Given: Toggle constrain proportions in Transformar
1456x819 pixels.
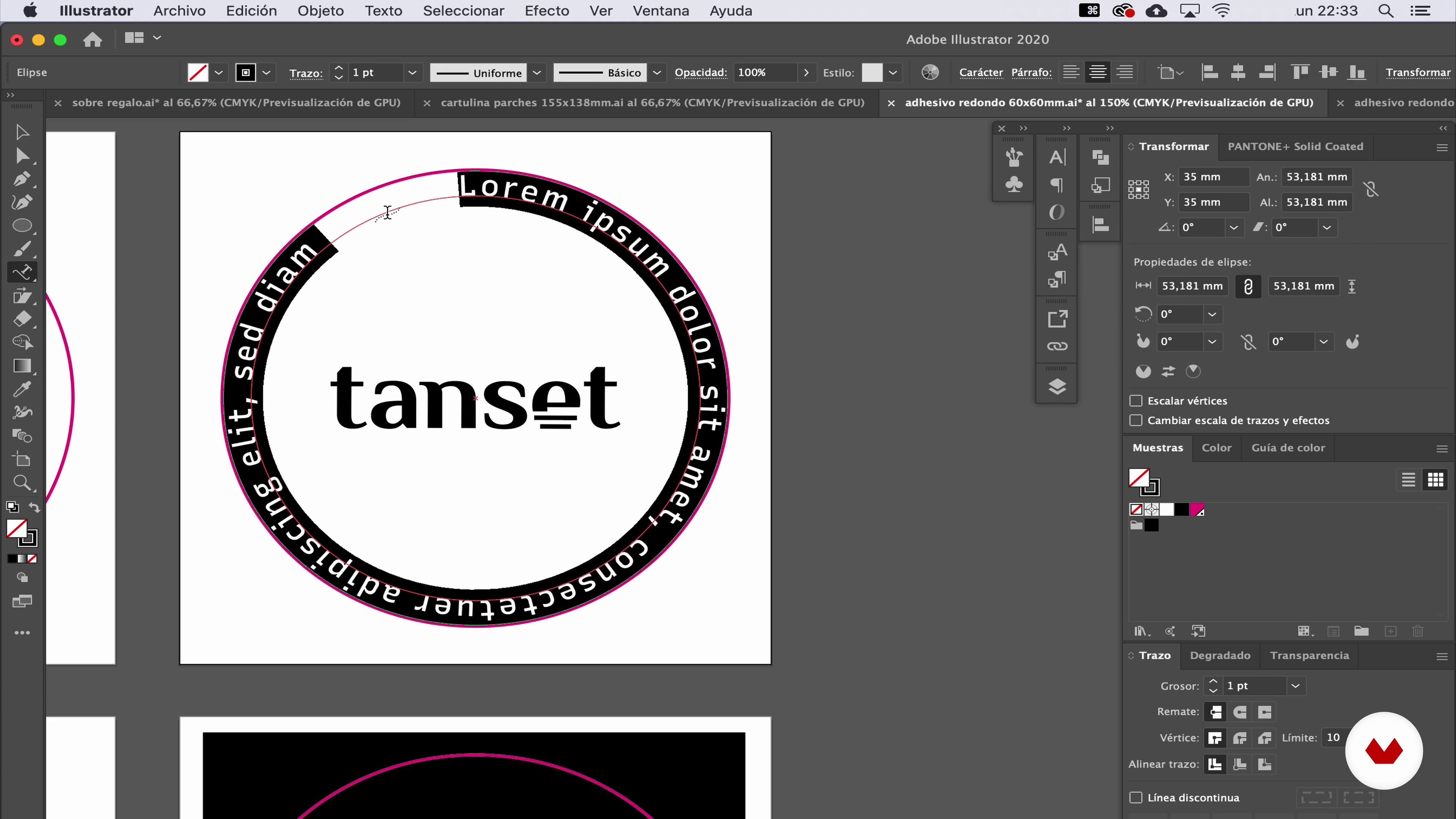Looking at the screenshot, I should [x=1371, y=189].
